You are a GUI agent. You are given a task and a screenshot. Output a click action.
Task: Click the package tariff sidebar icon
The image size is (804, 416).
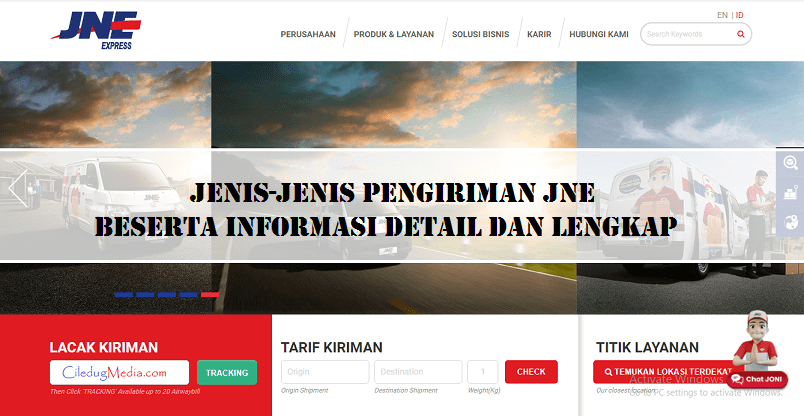pyautogui.click(x=790, y=192)
